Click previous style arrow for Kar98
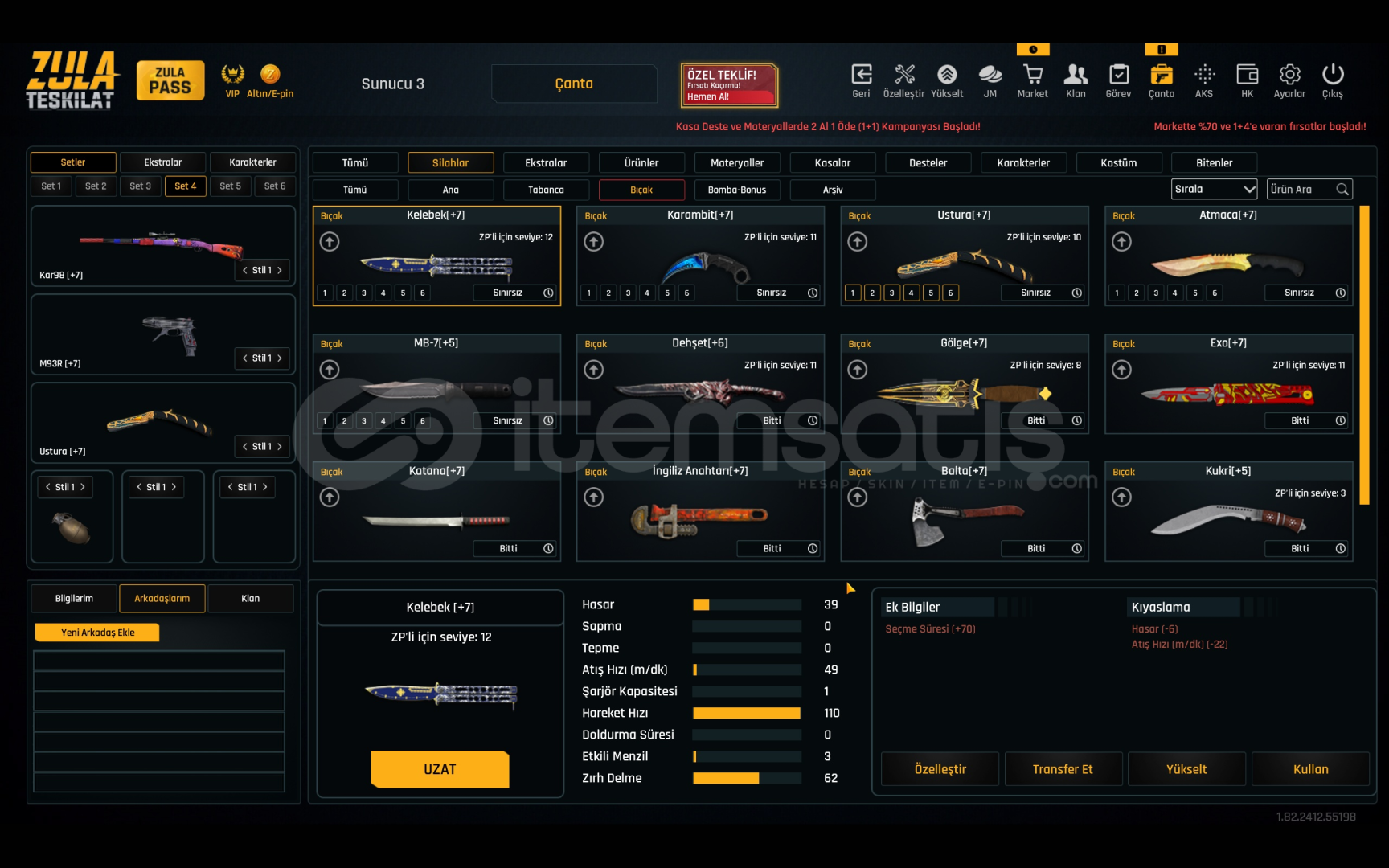The height and width of the screenshot is (868, 1389). [x=245, y=270]
